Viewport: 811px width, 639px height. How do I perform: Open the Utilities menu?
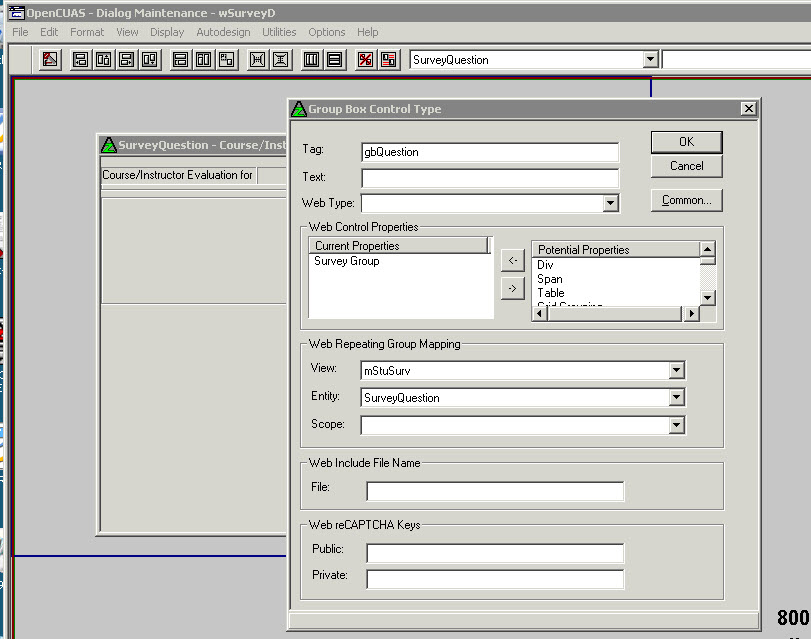point(279,33)
